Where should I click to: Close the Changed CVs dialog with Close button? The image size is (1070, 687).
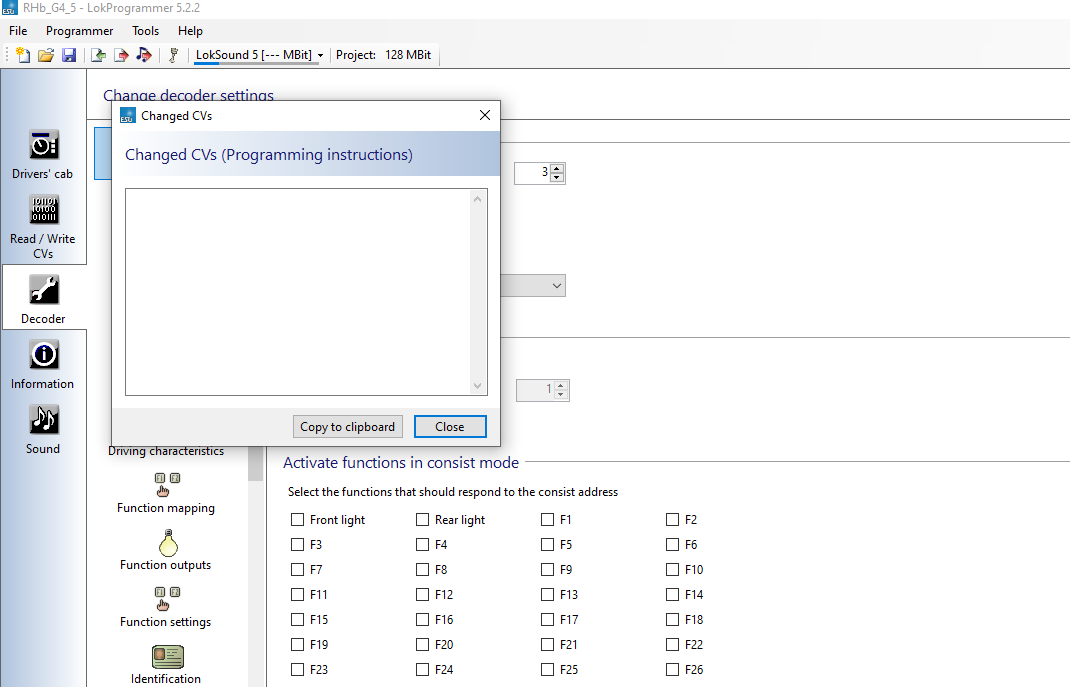[x=450, y=426]
